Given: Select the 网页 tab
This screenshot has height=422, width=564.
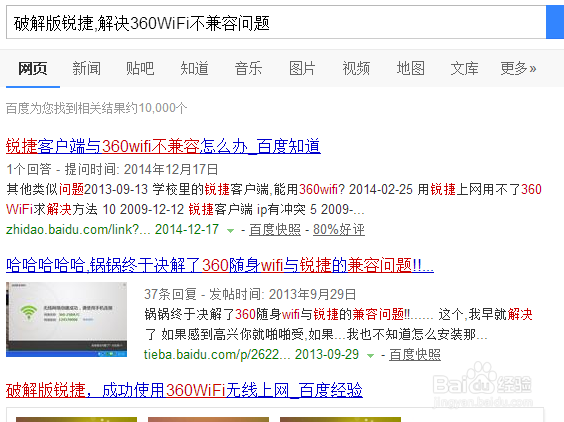Looking at the screenshot, I should [33, 68].
